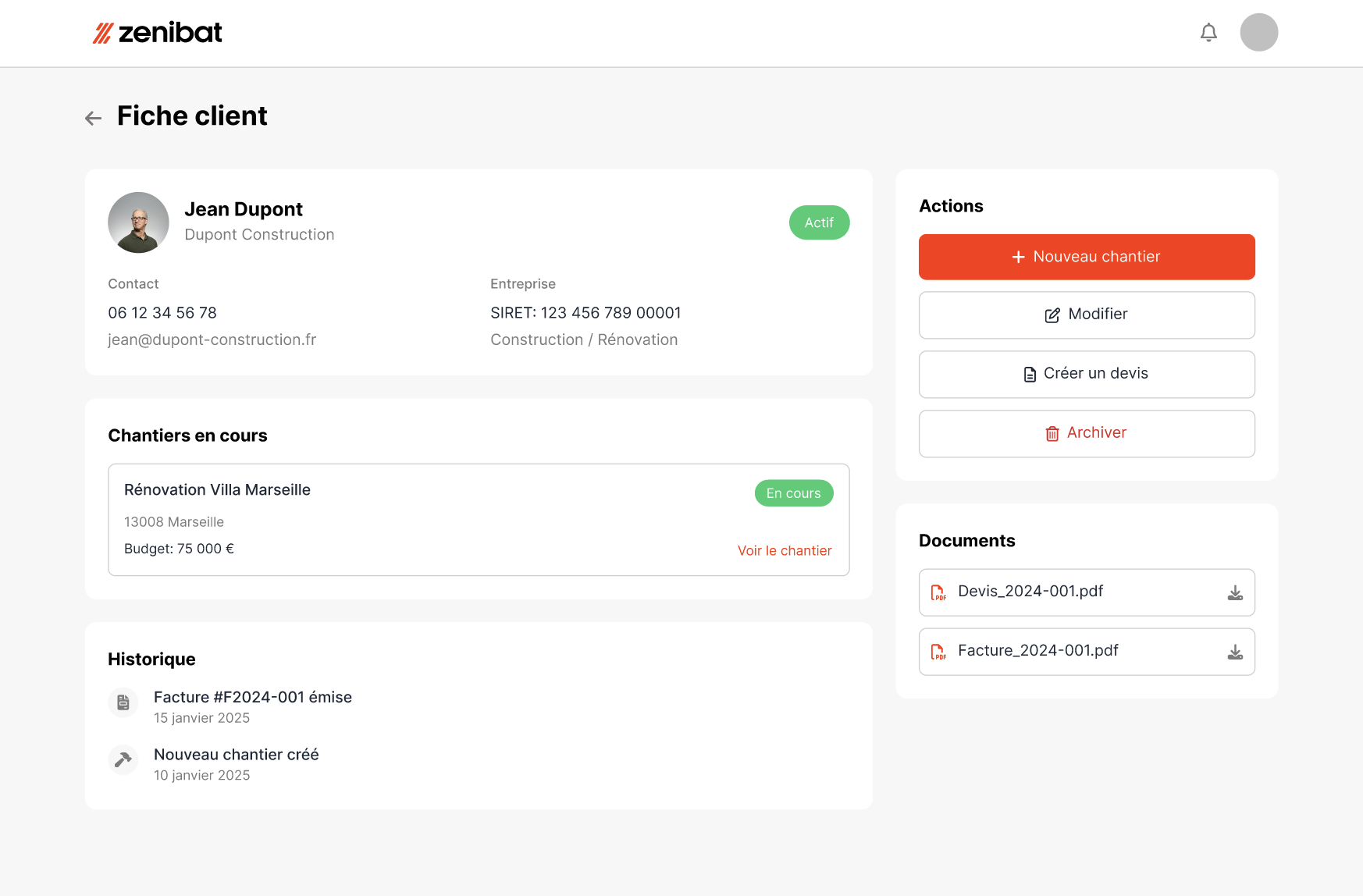Click the Budget: 75 000 € text
This screenshot has height=896, width=1363.
pos(179,549)
